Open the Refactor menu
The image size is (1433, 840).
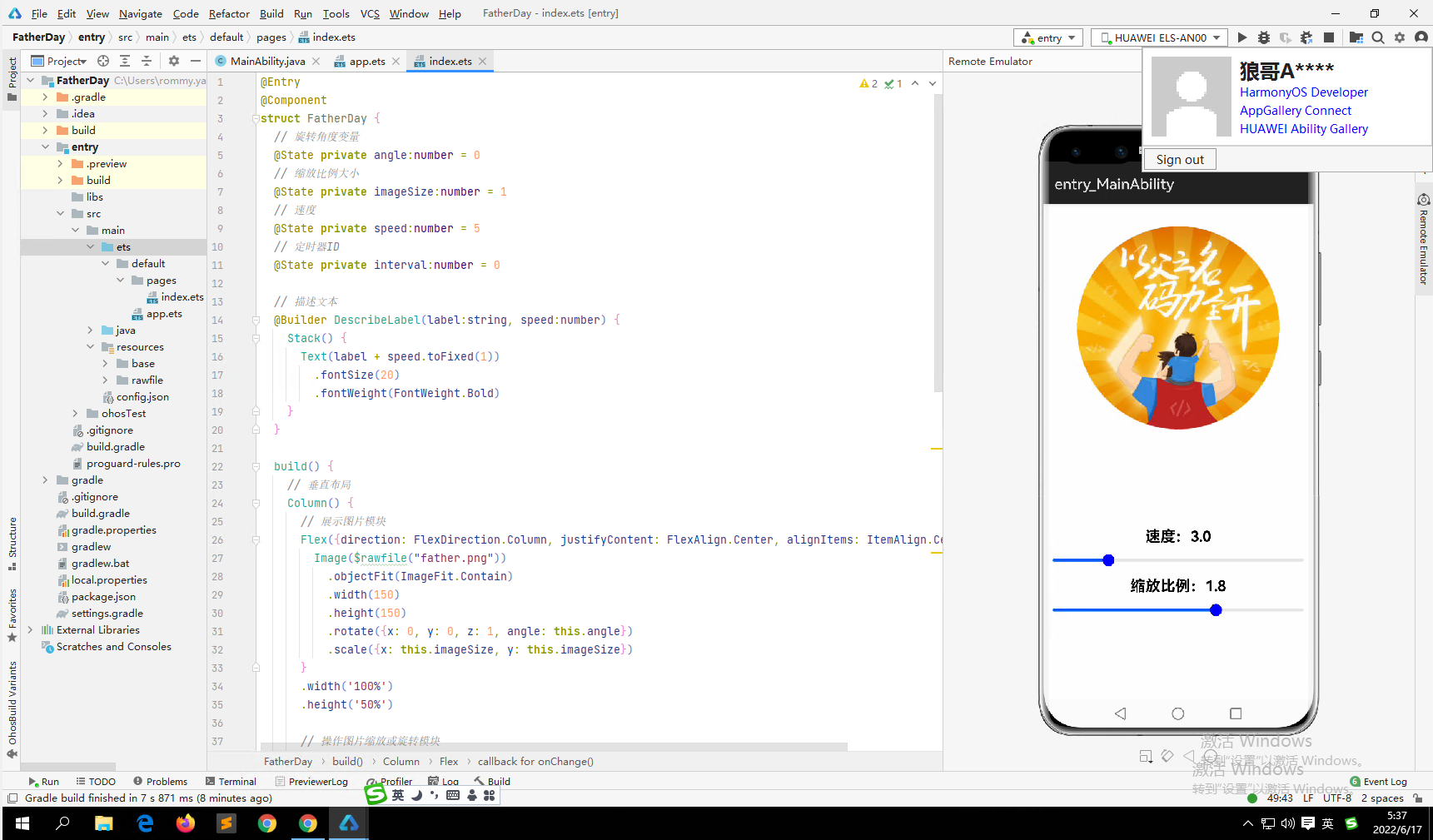tap(229, 13)
